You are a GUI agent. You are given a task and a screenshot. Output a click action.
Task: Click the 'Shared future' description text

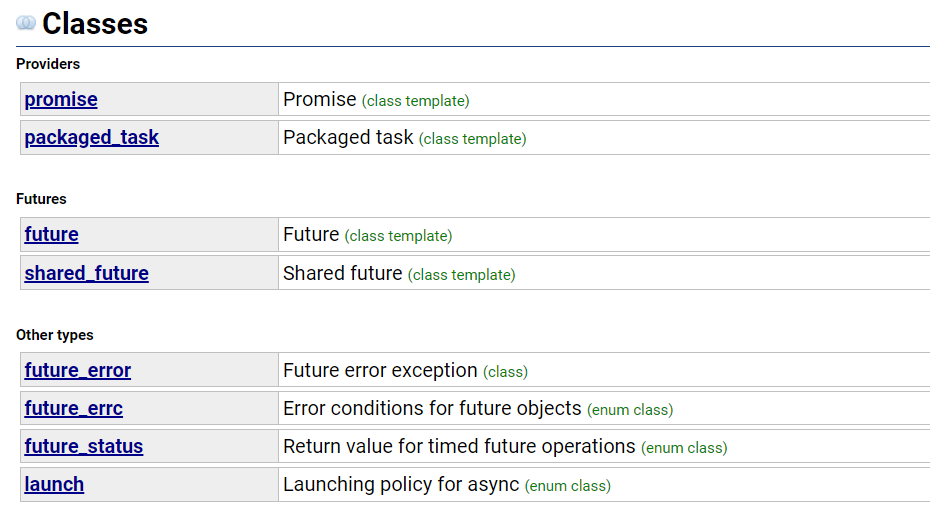342,273
